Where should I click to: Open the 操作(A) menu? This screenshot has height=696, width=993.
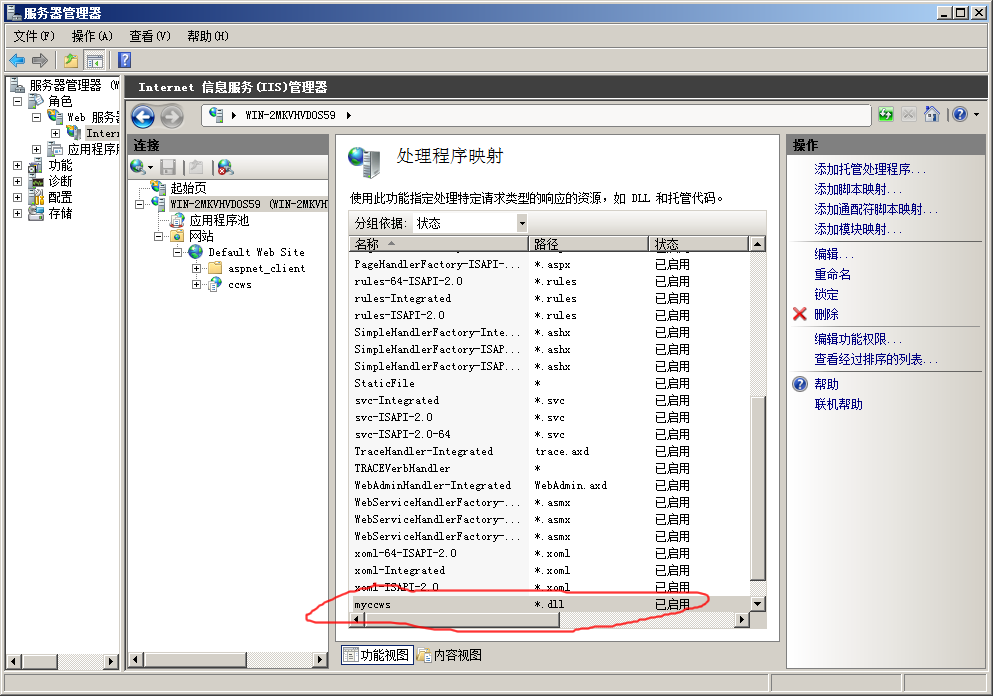point(91,36)
